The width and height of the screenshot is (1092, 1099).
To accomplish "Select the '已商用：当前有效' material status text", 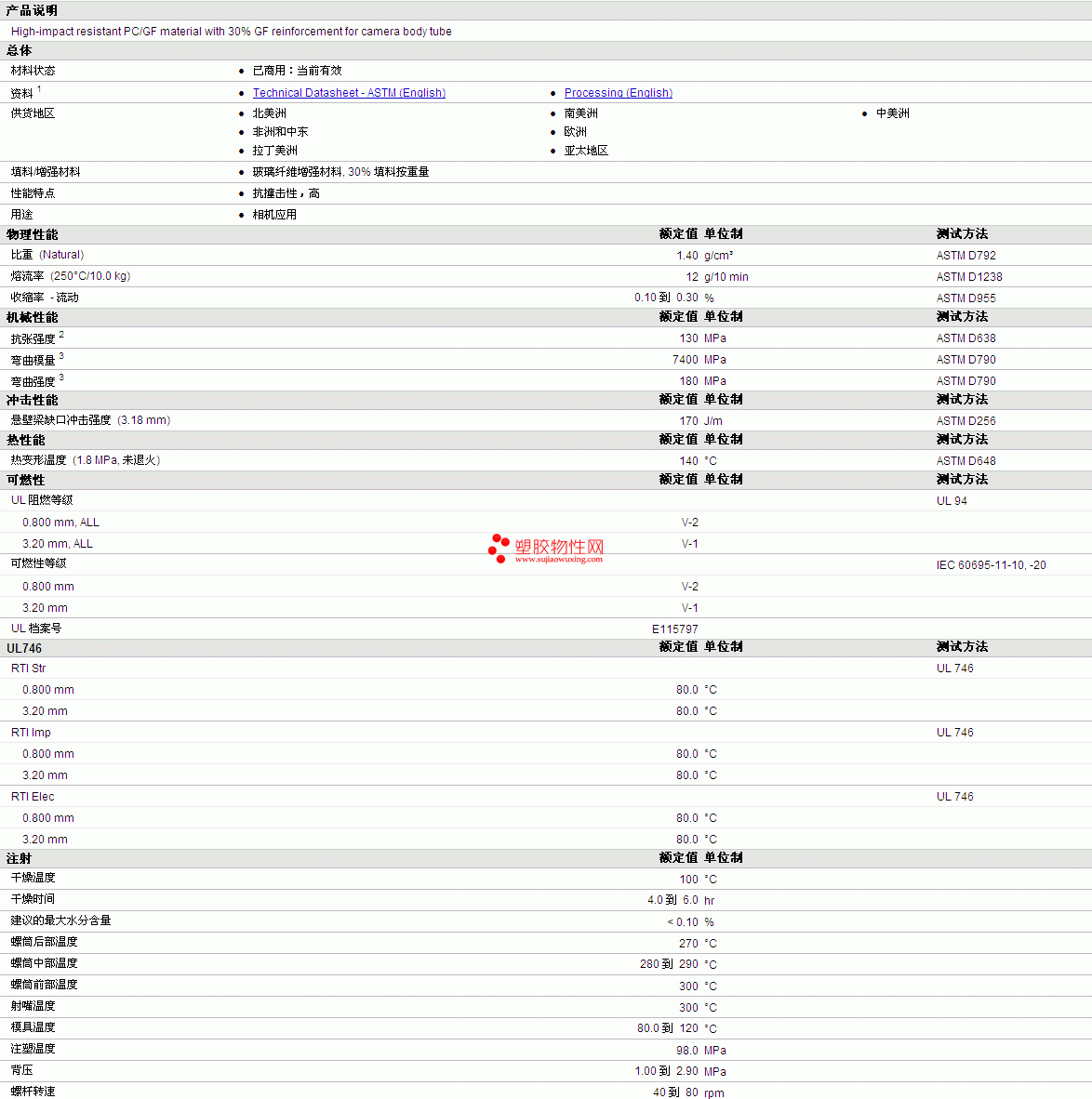I will tap(297, 71).
